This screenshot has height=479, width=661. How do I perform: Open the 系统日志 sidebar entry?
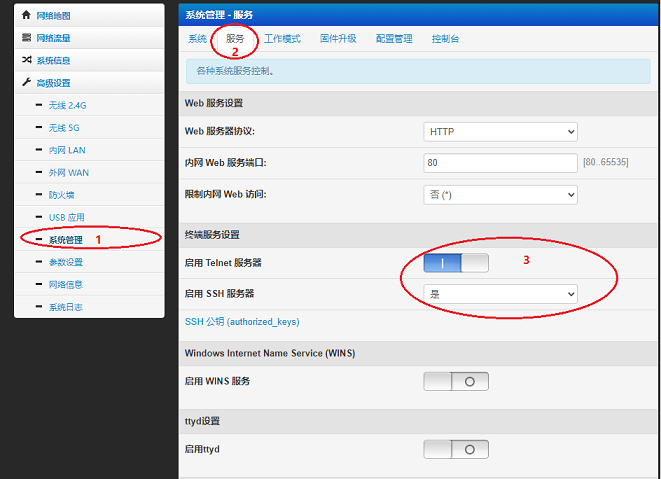66,307
